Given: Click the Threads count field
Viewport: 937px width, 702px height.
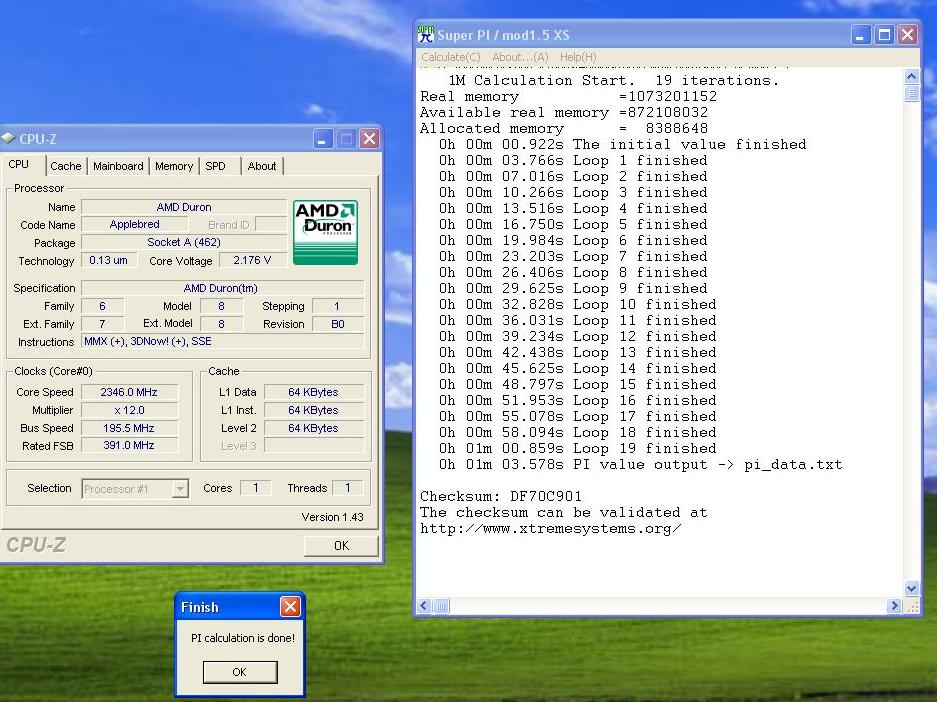Looking at the screenshot, I should pos(348,488).
